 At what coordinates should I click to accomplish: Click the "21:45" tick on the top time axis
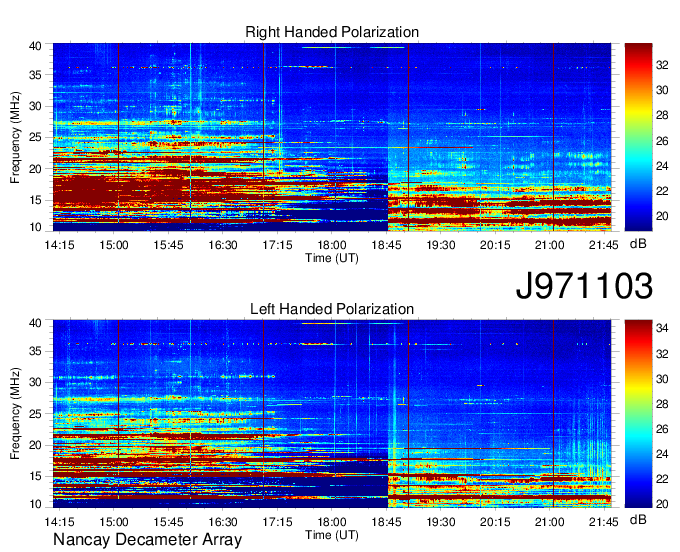604,245
